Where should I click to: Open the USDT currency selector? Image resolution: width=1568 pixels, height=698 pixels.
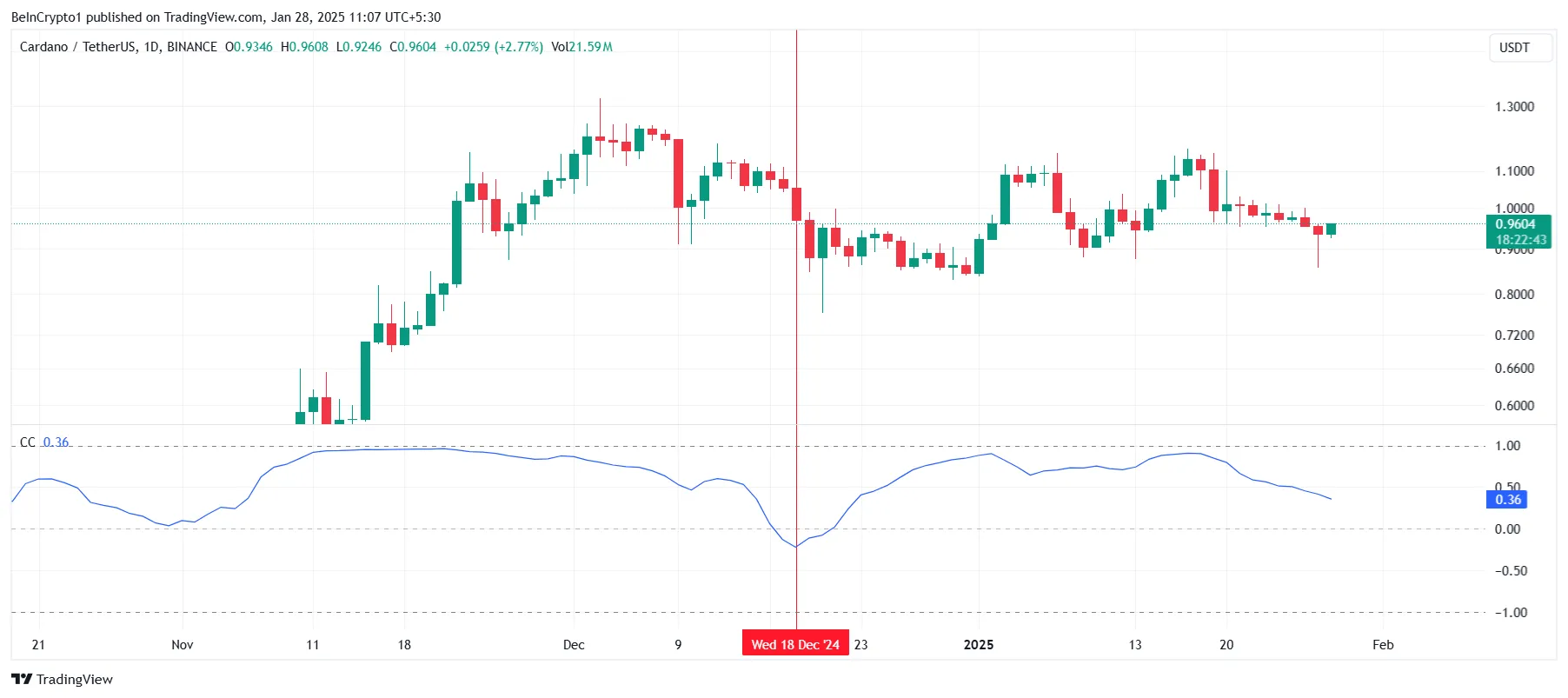(1519, 48)
